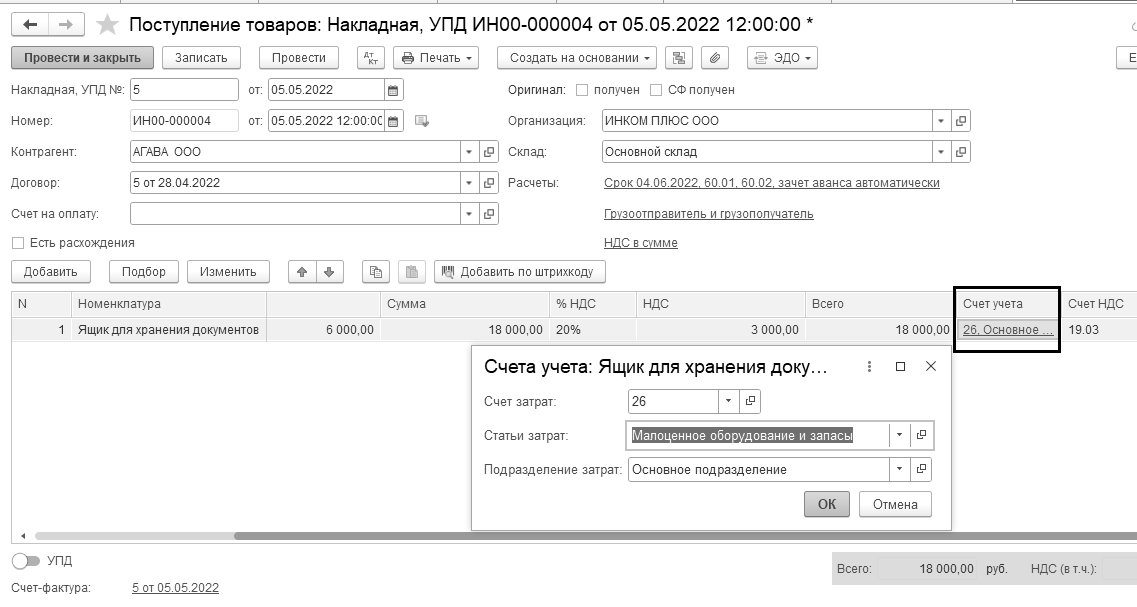Open Грузоотправитель и грузополучатель link
The width and height of the screenshot is (1137, 607).
point(708,214)
